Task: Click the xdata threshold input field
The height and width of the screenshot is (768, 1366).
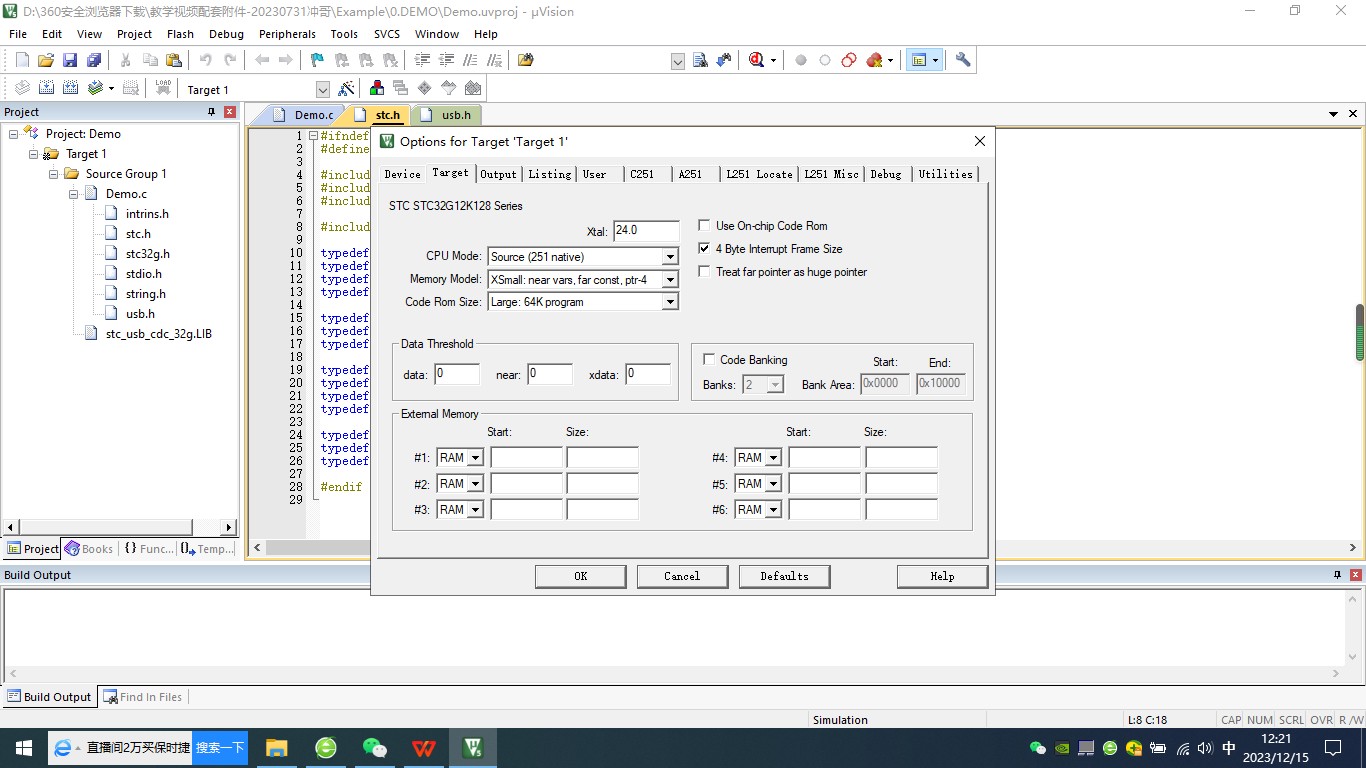Action: (x=648, y=375)
